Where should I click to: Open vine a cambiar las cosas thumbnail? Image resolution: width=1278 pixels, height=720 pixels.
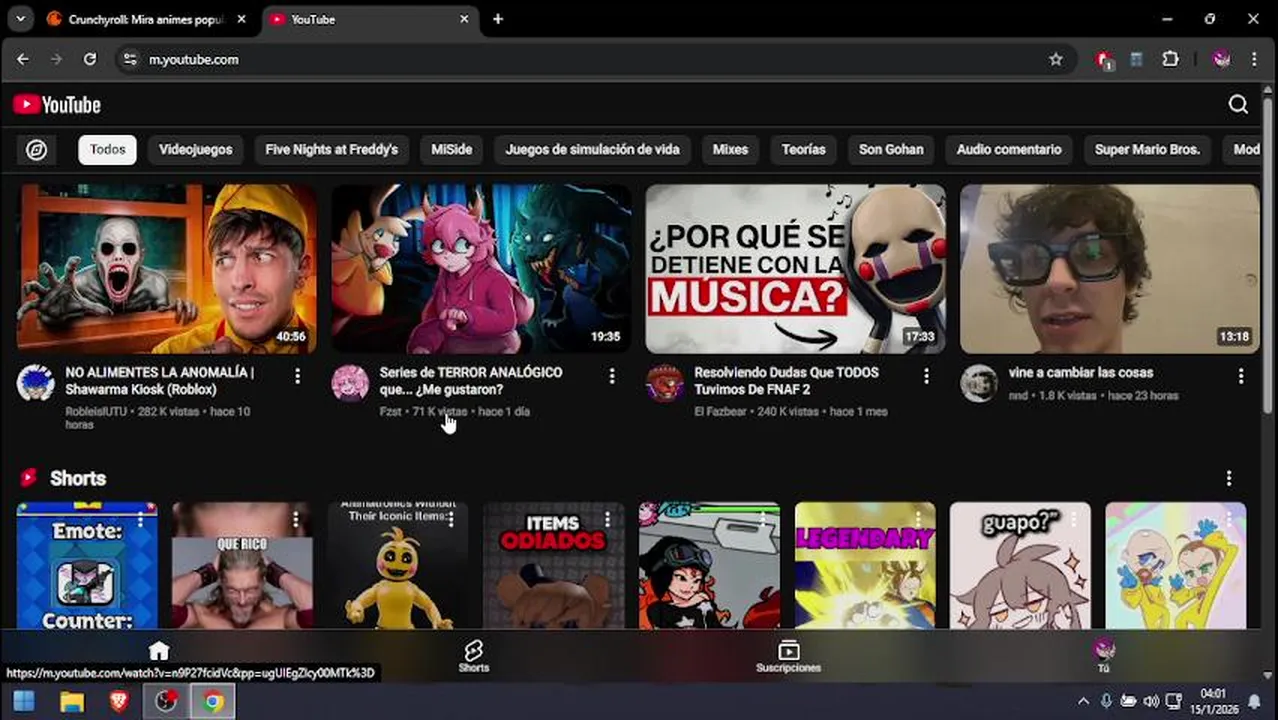(x=1109, y=268)
